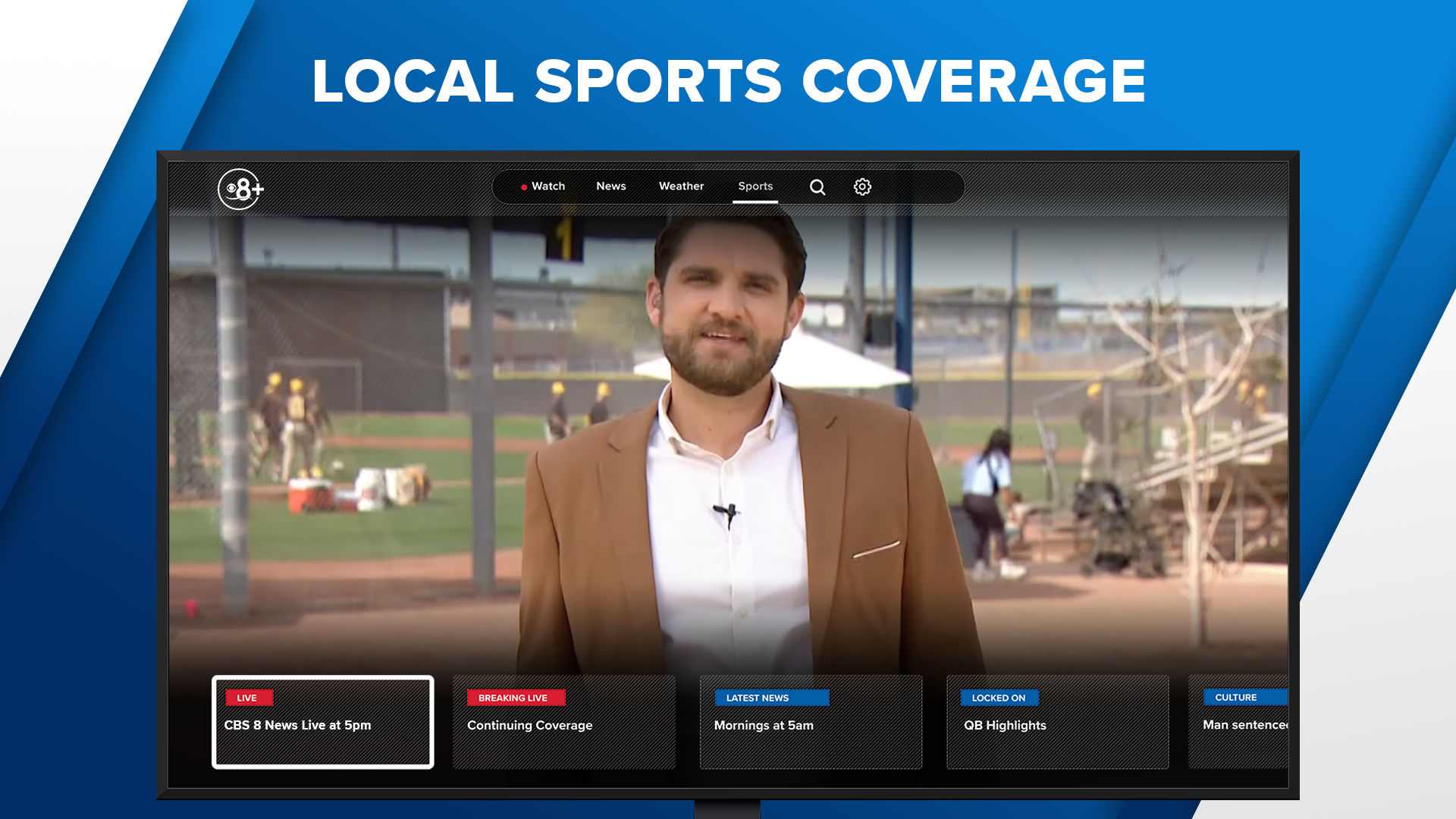Click the LOCAL SPORTS COVERAGE headline
Screen dimensions: 1456x819
coord(728,81)
